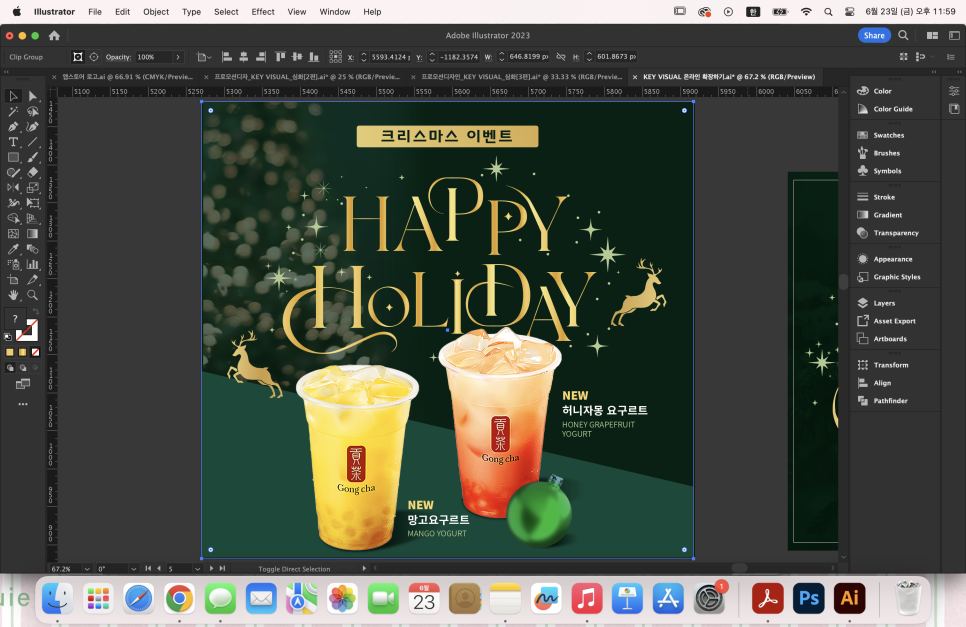The image size is (966, 627).
Task: Select the Selection tool (black arrow)
Action: (13, 96)
